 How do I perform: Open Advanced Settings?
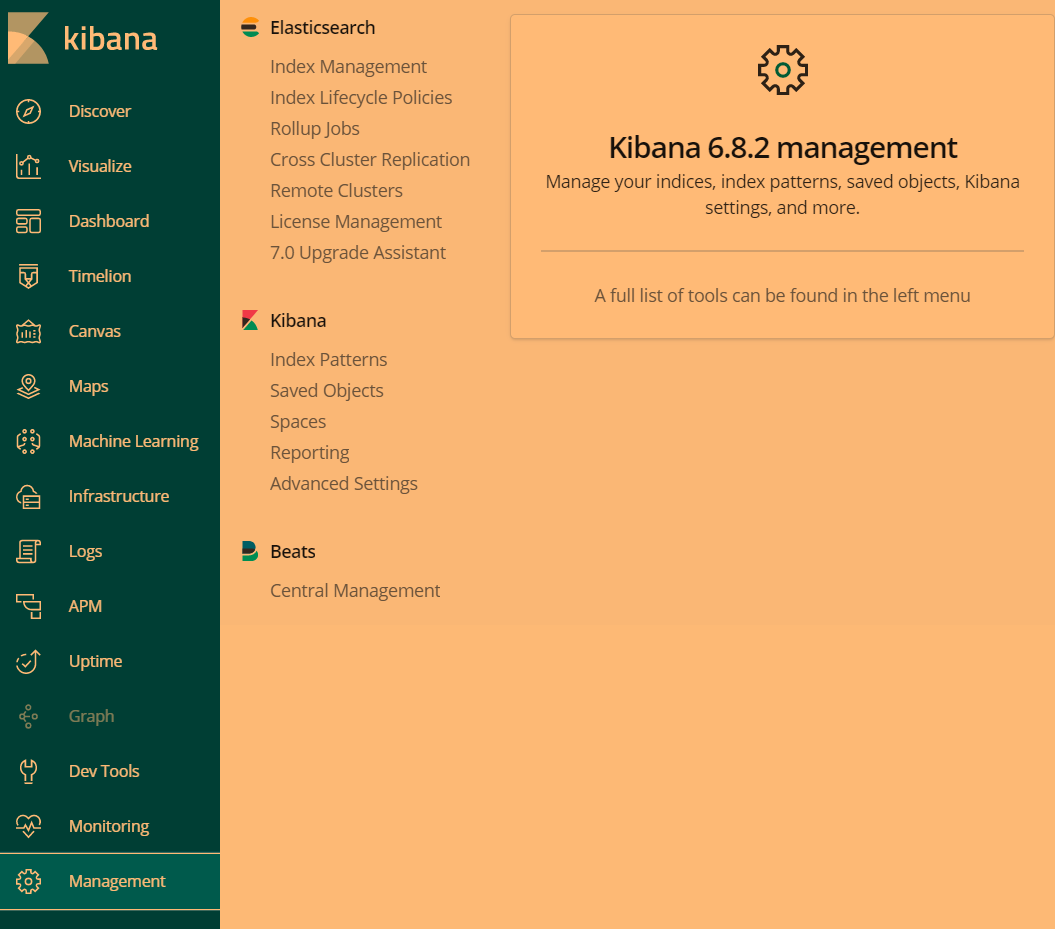pos(344,483)
